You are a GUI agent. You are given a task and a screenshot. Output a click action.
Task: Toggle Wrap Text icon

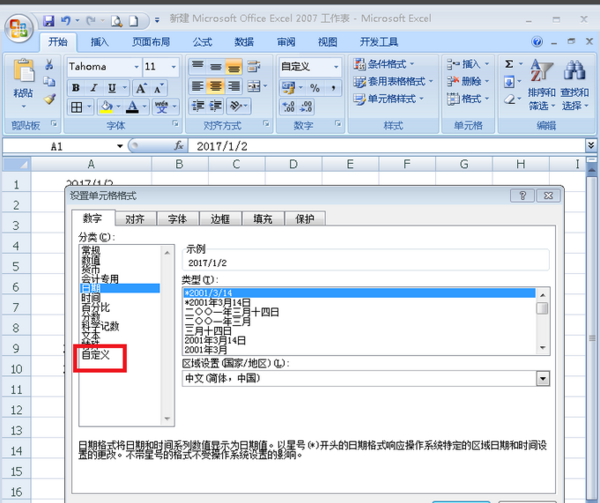click(x=253, y=67)
